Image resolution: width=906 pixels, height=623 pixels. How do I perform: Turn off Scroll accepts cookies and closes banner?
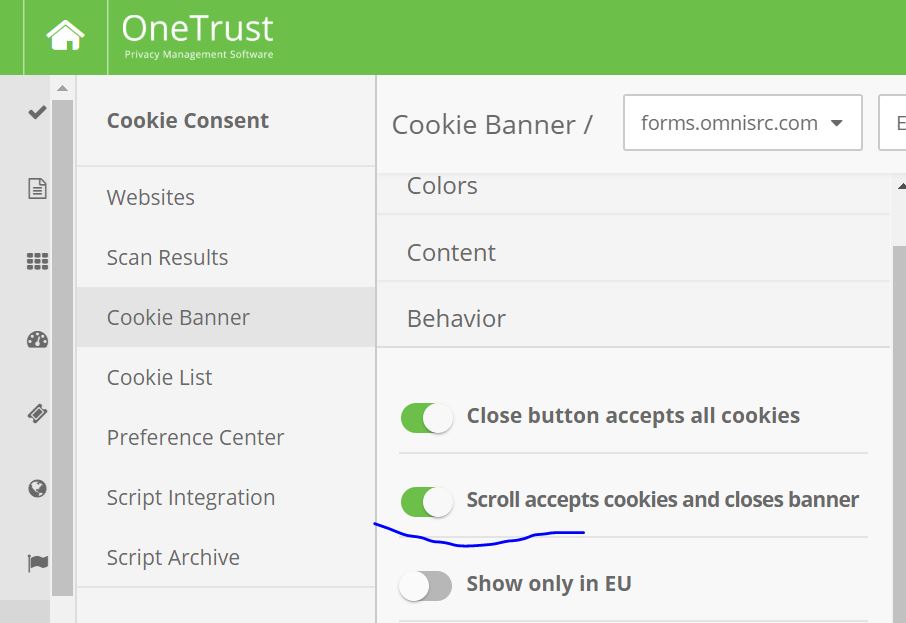coord(427,501)
